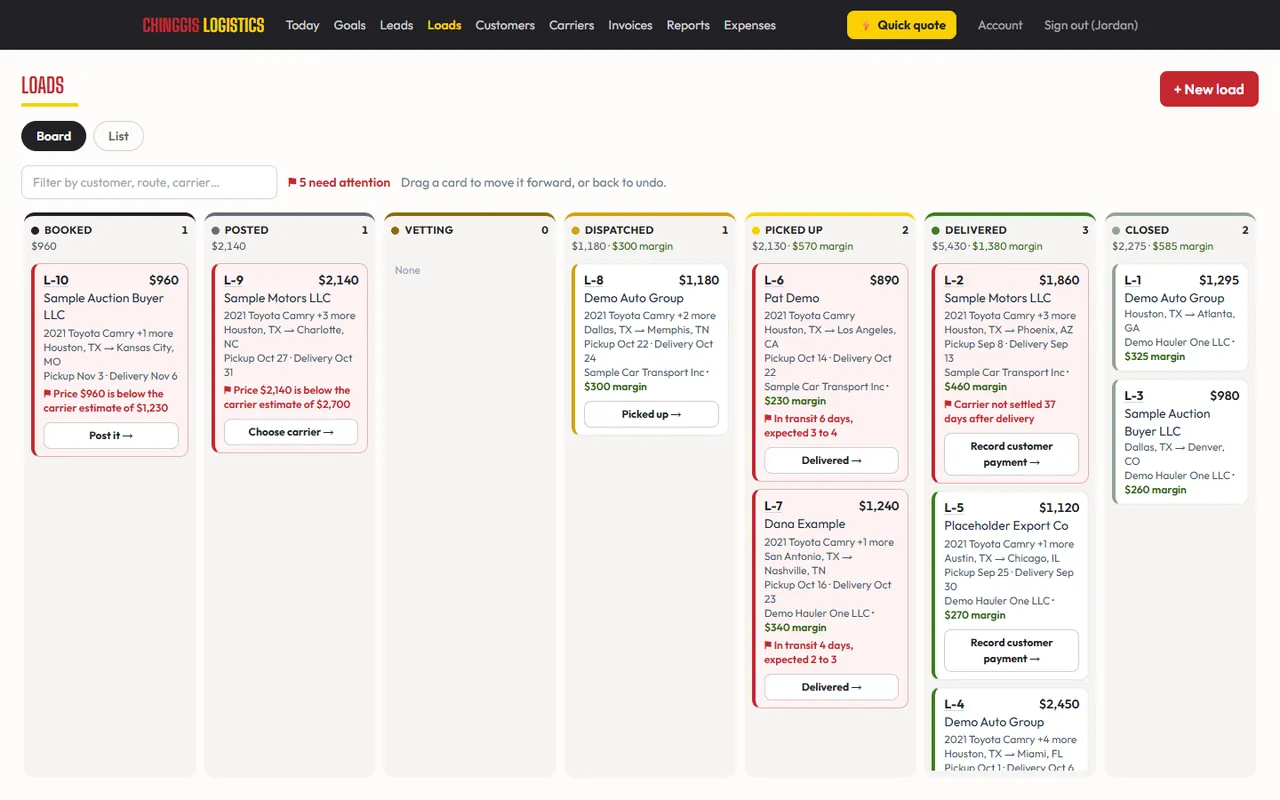Screen dimensions: 1280x800
Task: Open closed load L-1
Action: [1181, 317]
